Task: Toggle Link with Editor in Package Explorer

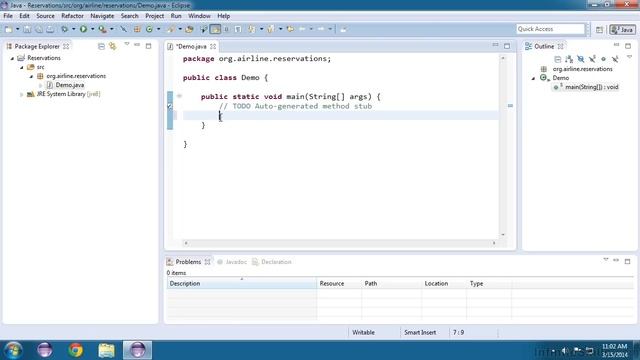Action: pyautogui.click(x=113, y=46)
